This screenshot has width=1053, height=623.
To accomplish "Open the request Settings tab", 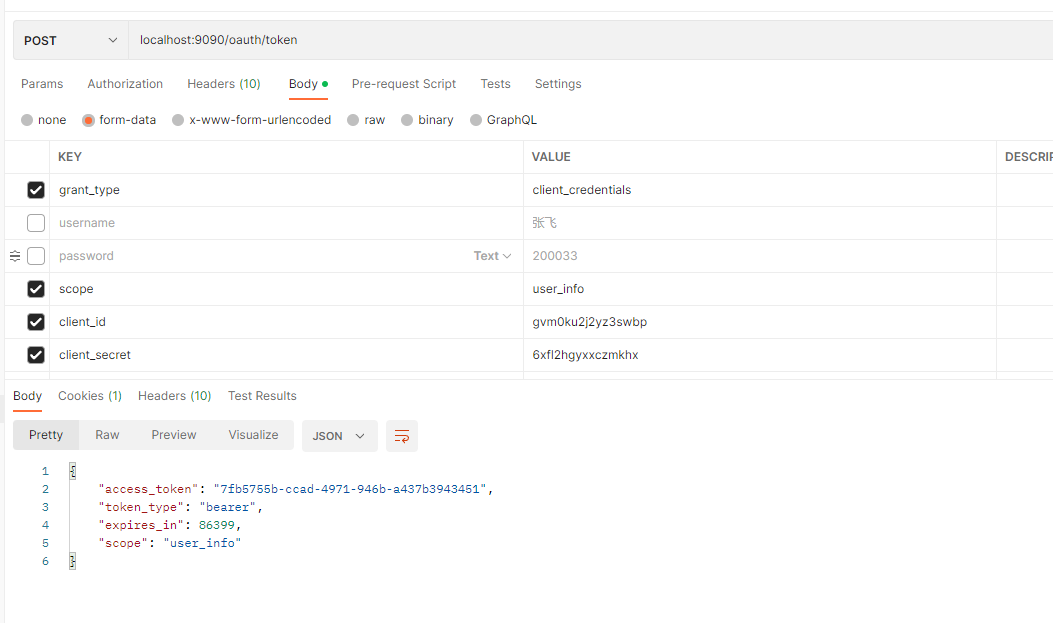I will click(x=558, y=84).
